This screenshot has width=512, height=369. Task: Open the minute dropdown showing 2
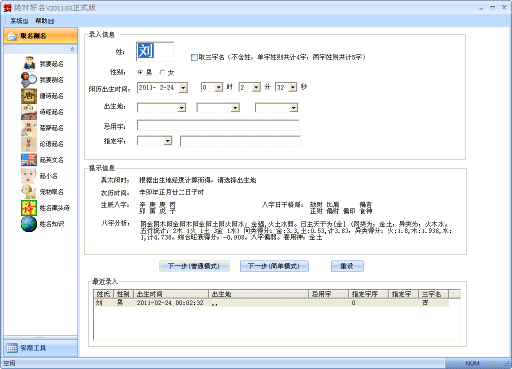pyautogui.click(x=256, y=87)
